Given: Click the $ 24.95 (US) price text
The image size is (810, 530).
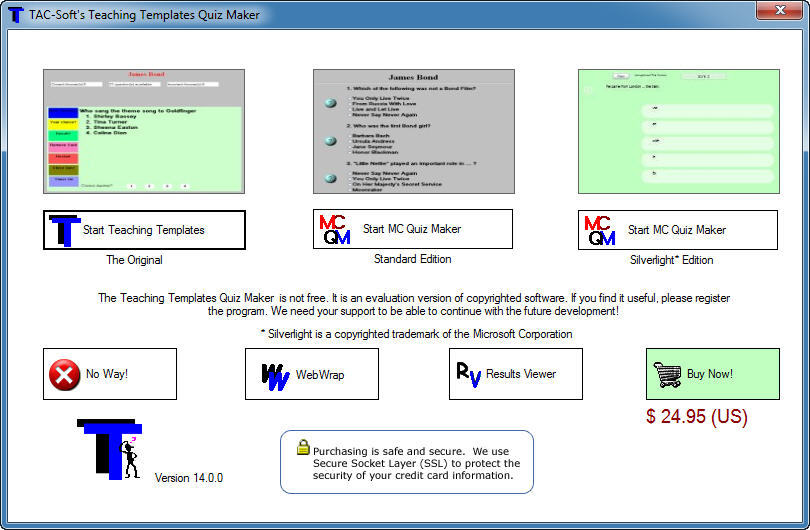Looking at the screenshot, I should coord(697,416).
